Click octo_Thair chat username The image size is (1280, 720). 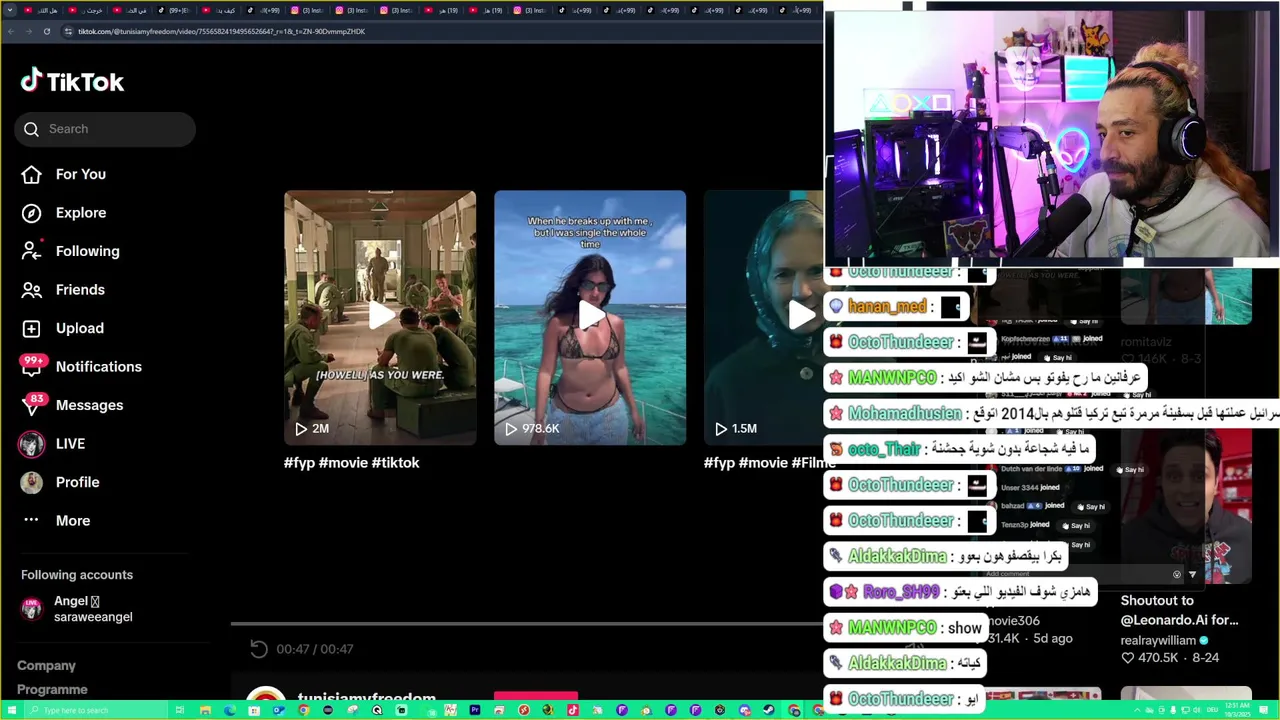pos(884,449)
